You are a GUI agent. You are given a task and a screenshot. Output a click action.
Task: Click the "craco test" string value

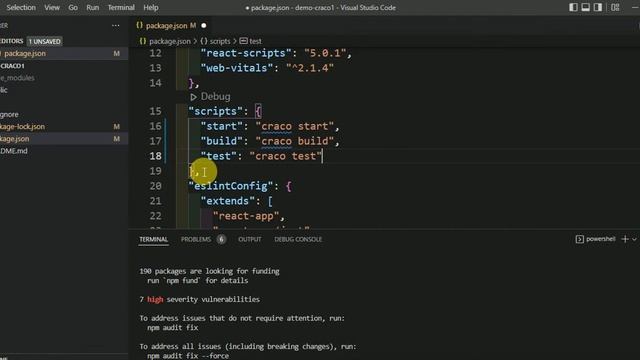tap(286, 156)
